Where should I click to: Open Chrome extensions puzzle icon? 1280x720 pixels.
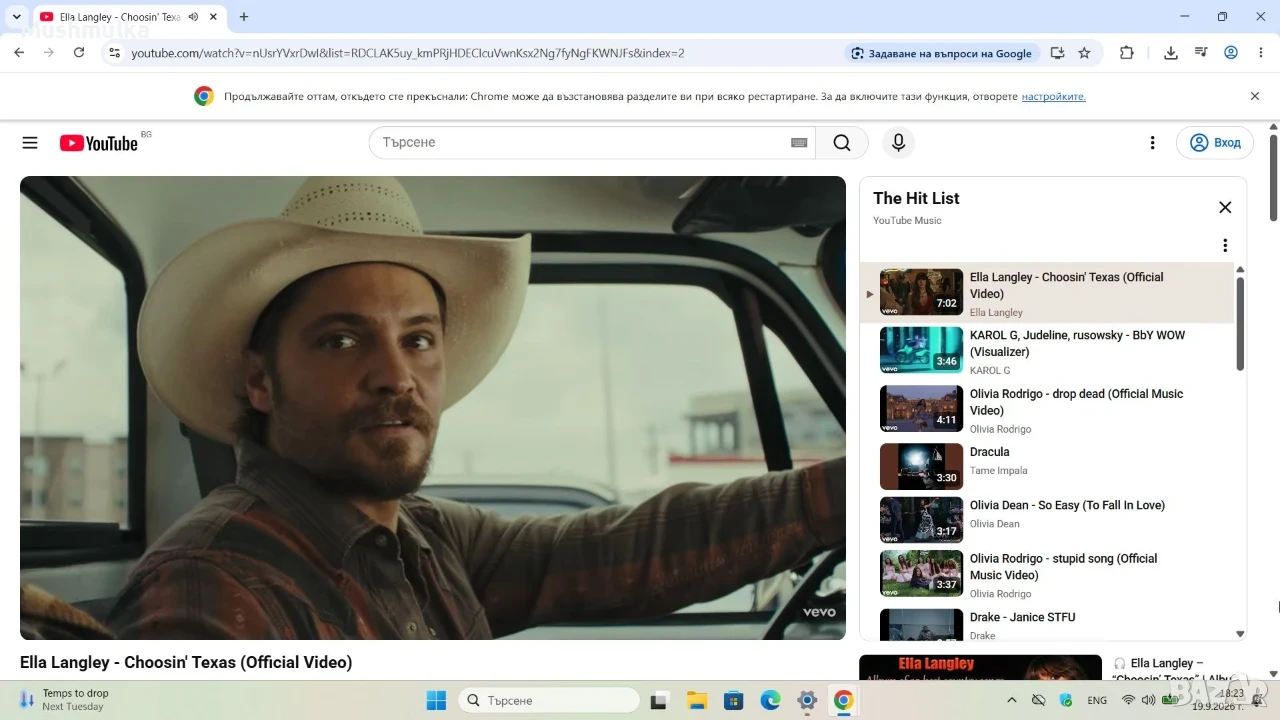(1127, 53)
